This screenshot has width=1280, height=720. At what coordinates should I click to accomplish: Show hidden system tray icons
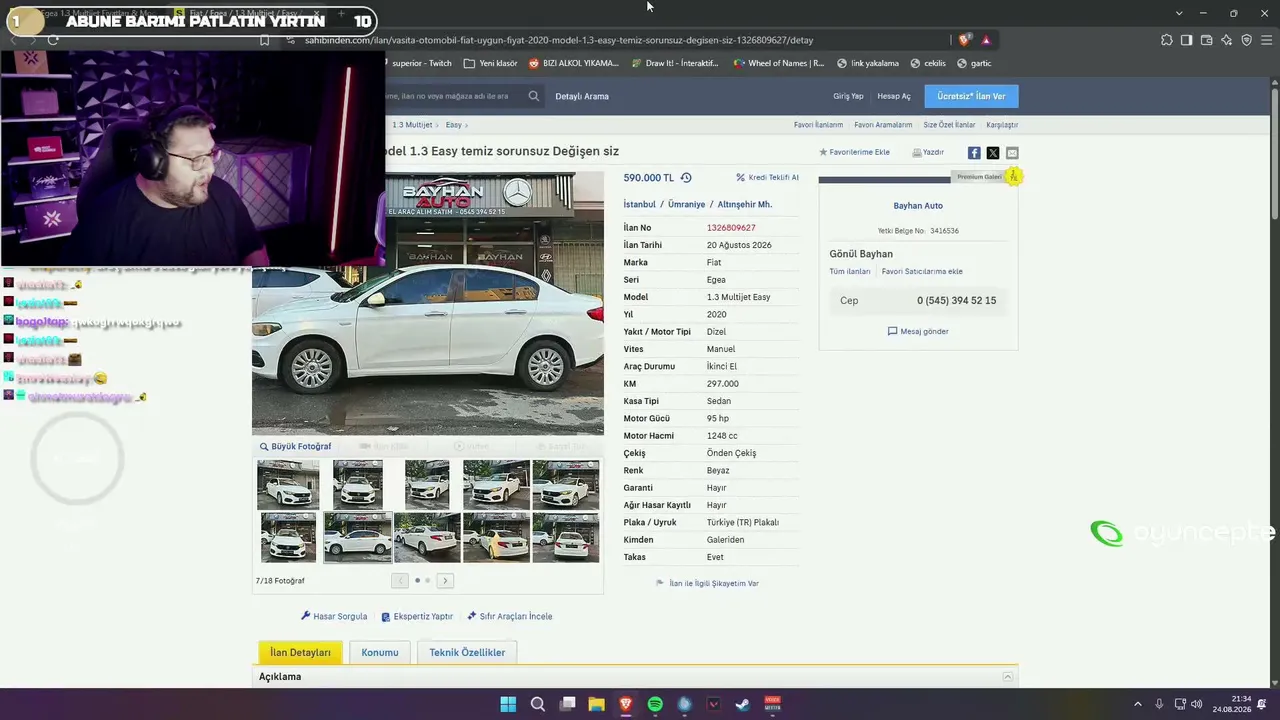point(1137,704)
